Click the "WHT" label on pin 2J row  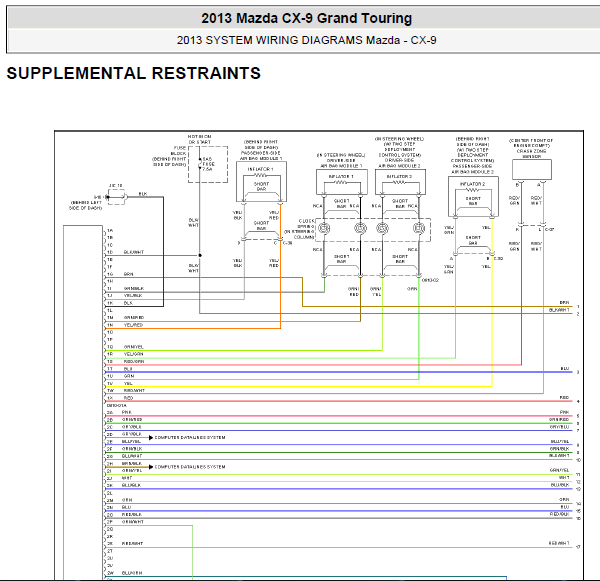(127, 478)
